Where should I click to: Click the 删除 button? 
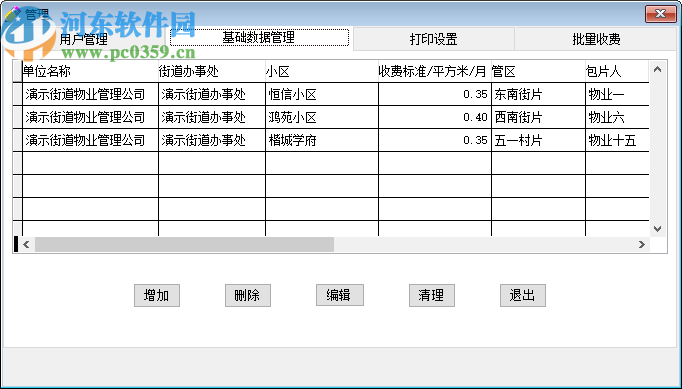pyautogui.click(x=247, y=295)
